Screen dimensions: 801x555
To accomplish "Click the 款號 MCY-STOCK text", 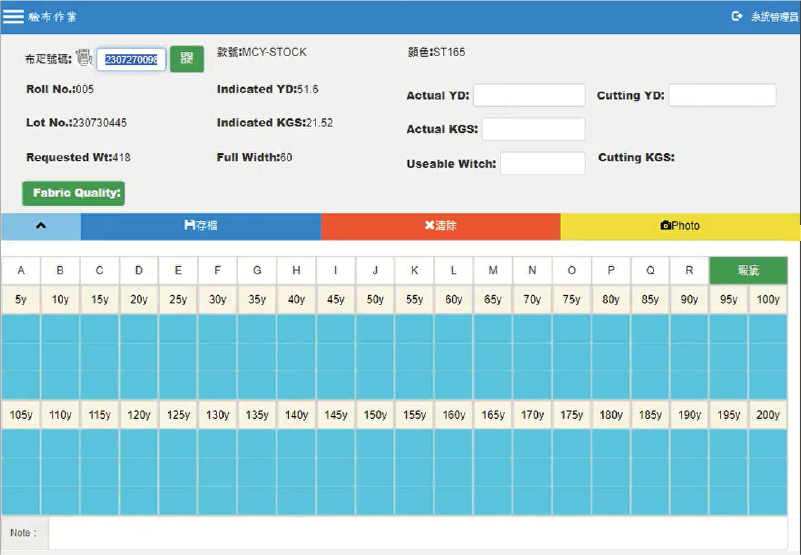I will click(x=262, y=52).
